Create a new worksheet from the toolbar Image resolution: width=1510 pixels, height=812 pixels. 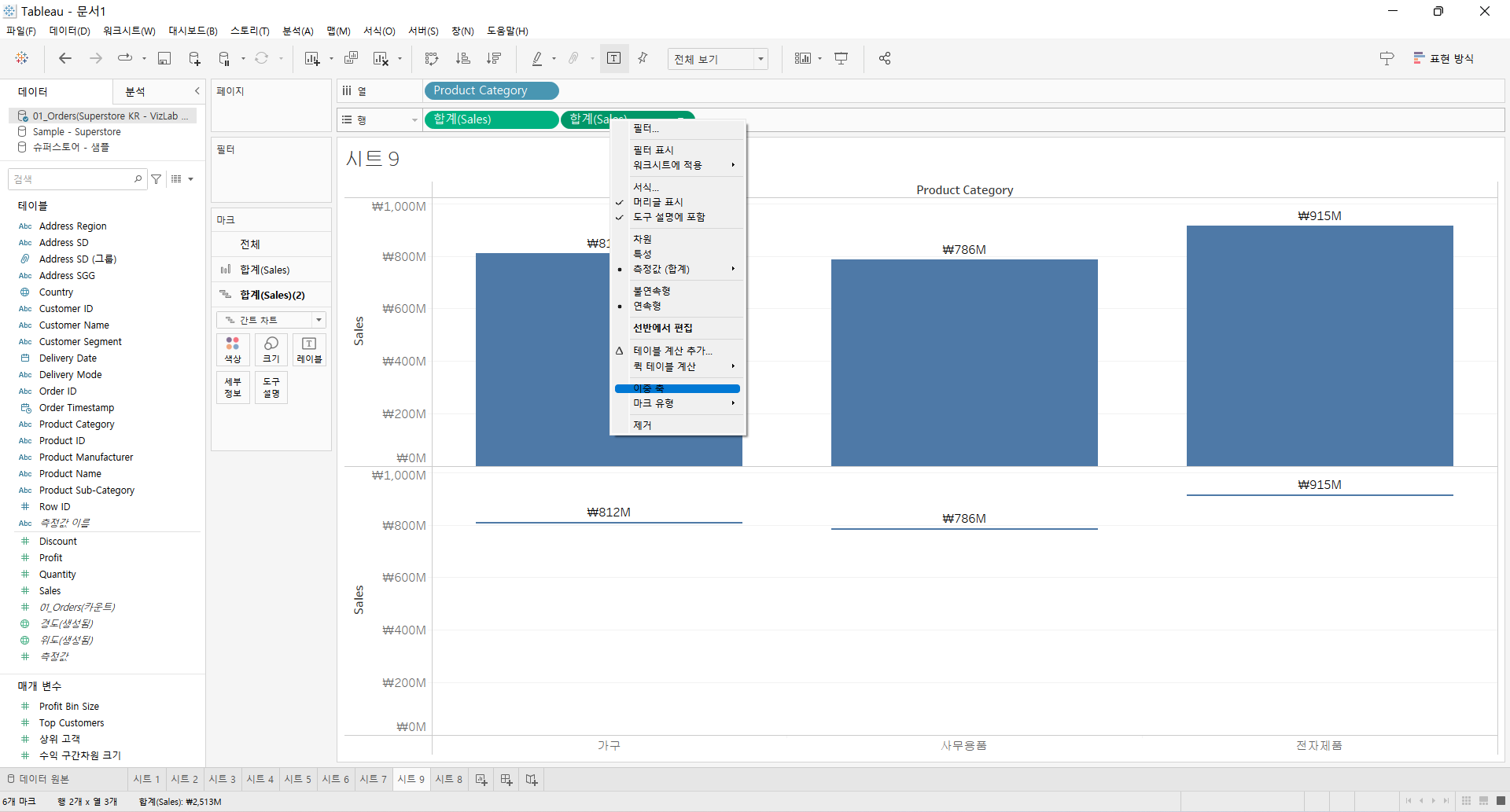(312, 58)
